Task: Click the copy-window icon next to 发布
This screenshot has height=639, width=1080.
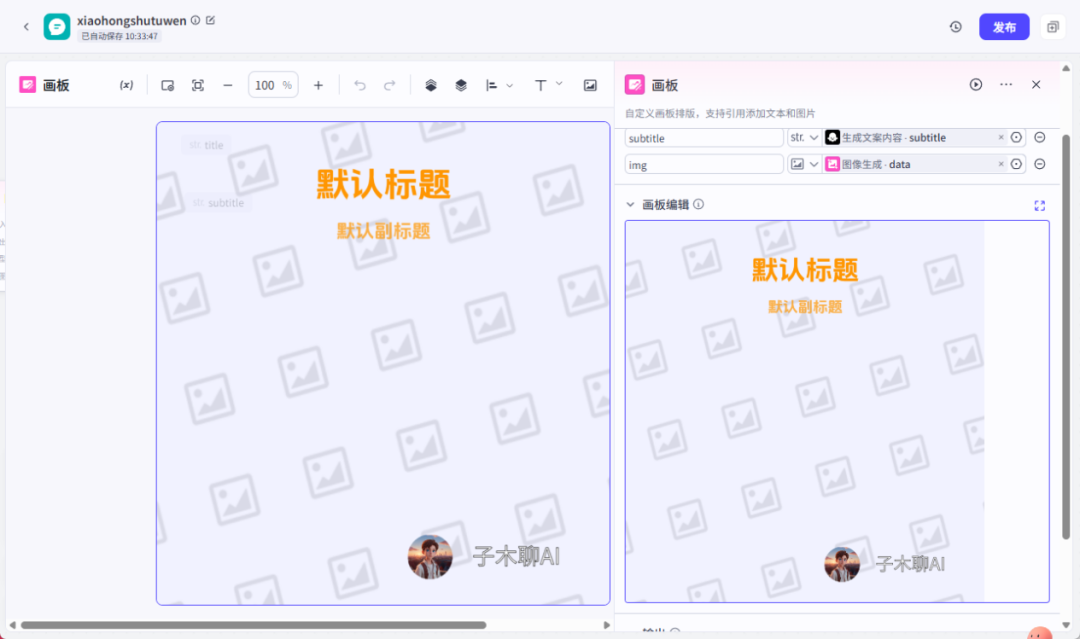Action: click(x=1052, y=27)
